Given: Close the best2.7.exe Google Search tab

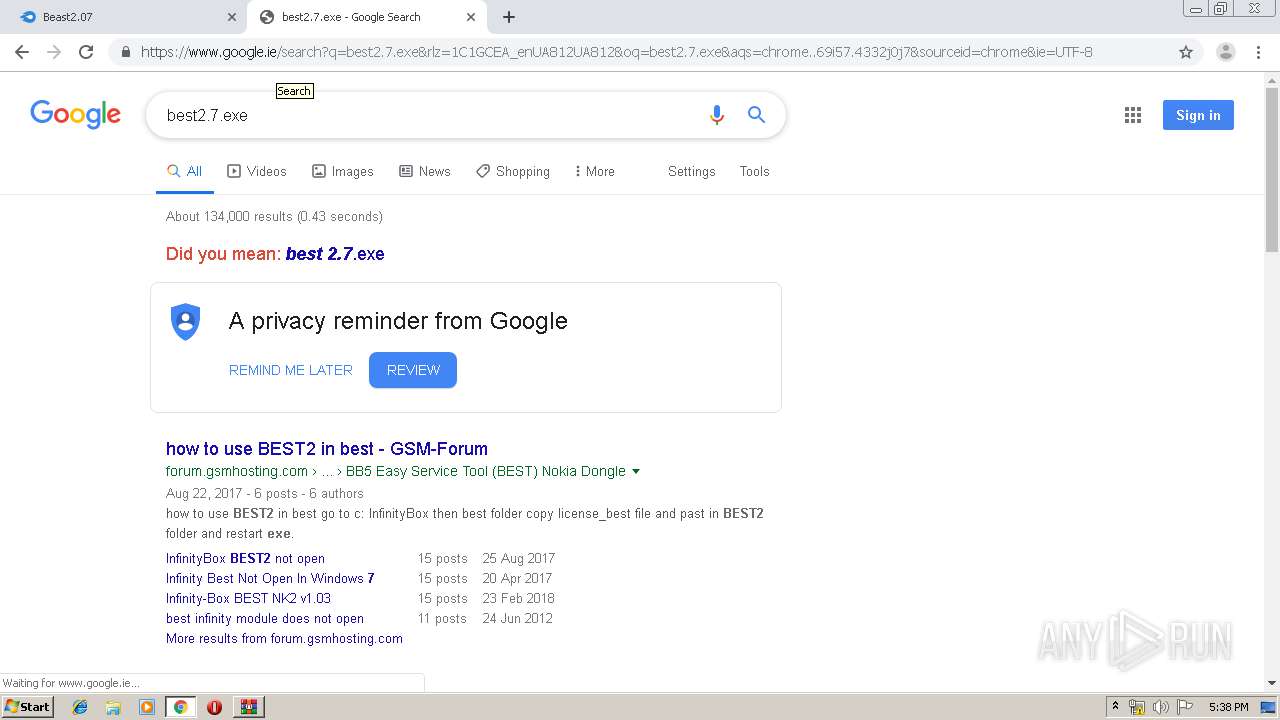Looking at the screenshot, I should 471,17.
